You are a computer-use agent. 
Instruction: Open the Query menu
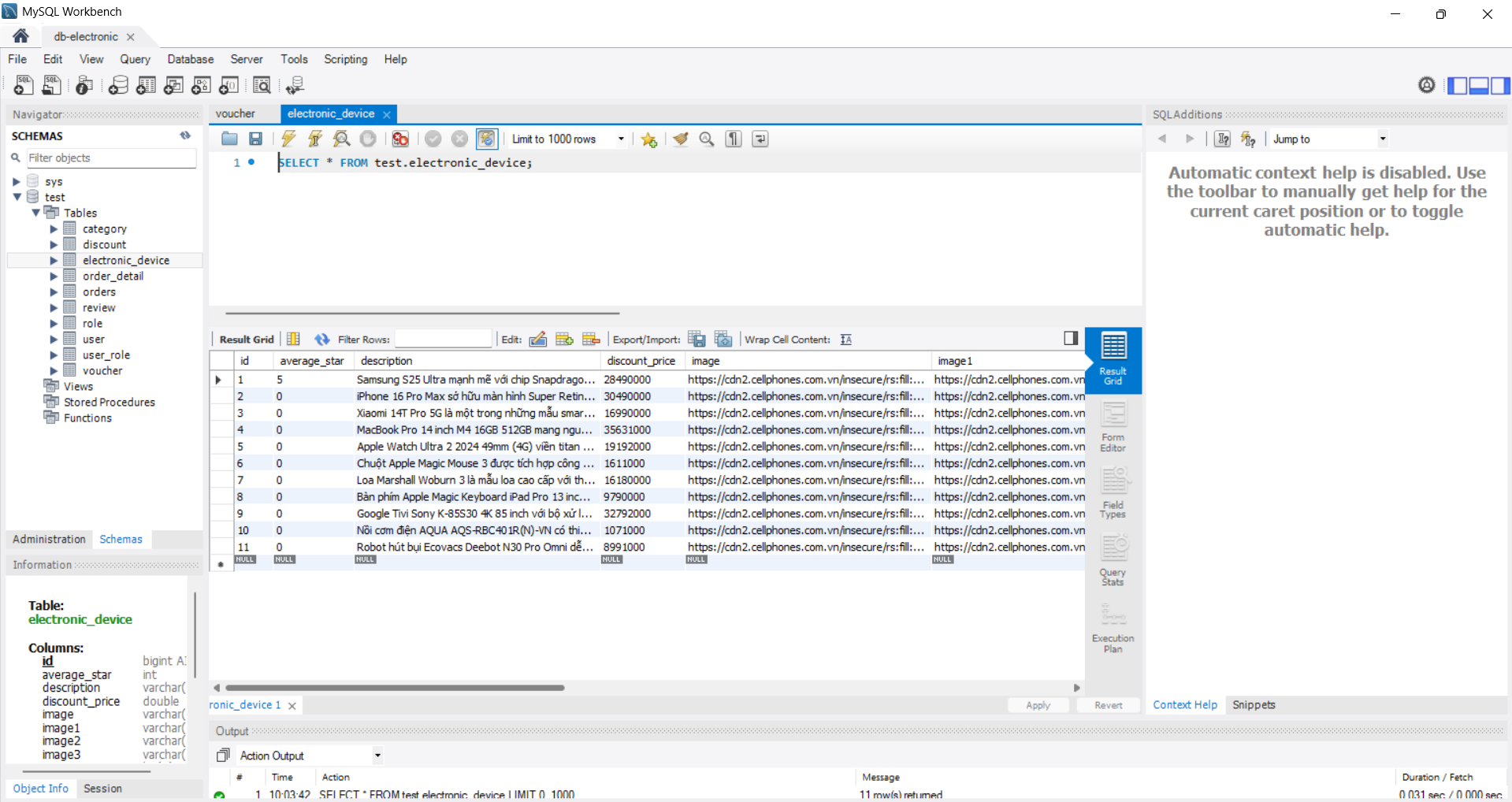point(135,59)
